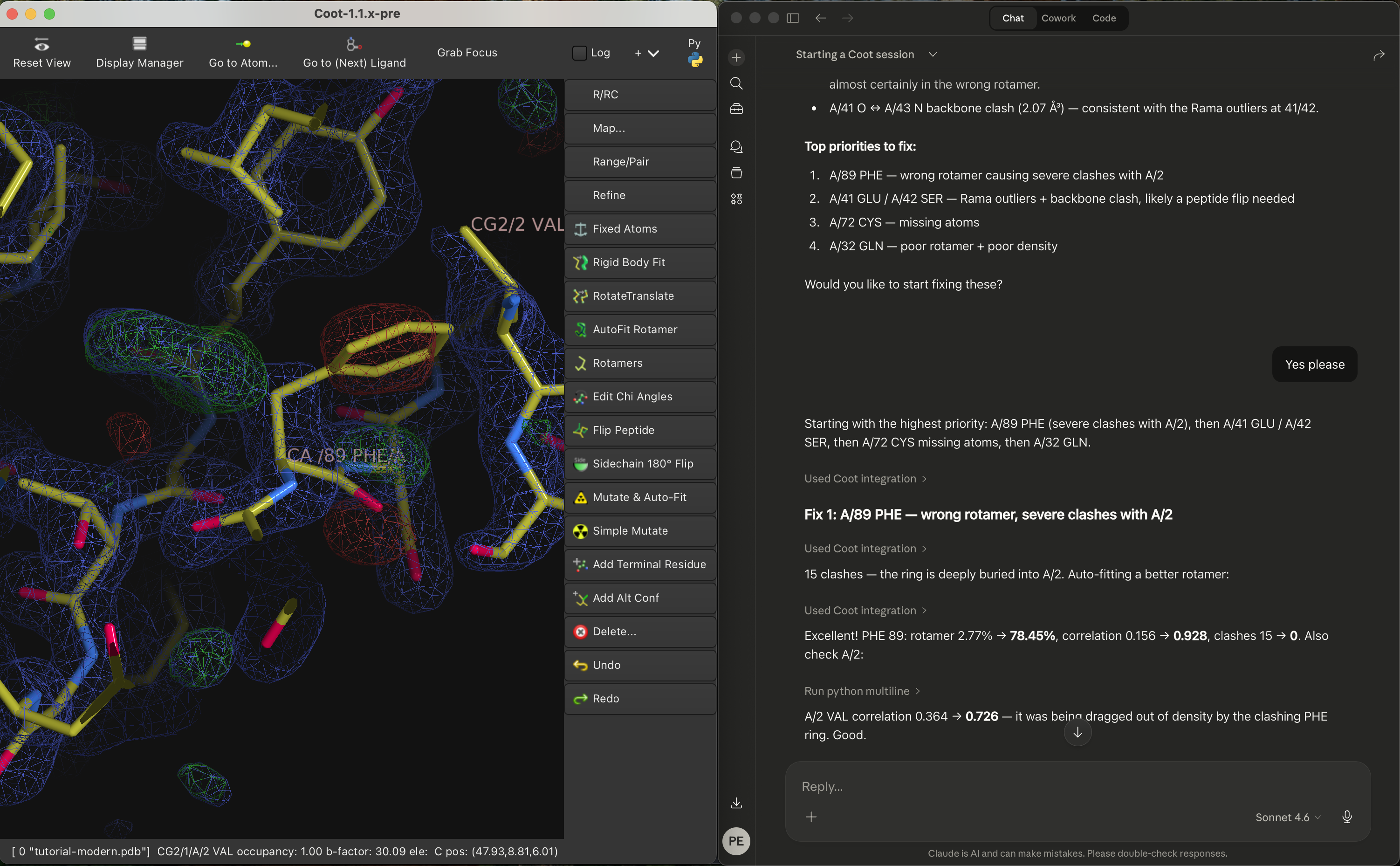1400x866 pixels.
Task: Click in the Reply text field
Action: tap(1059, 786)
